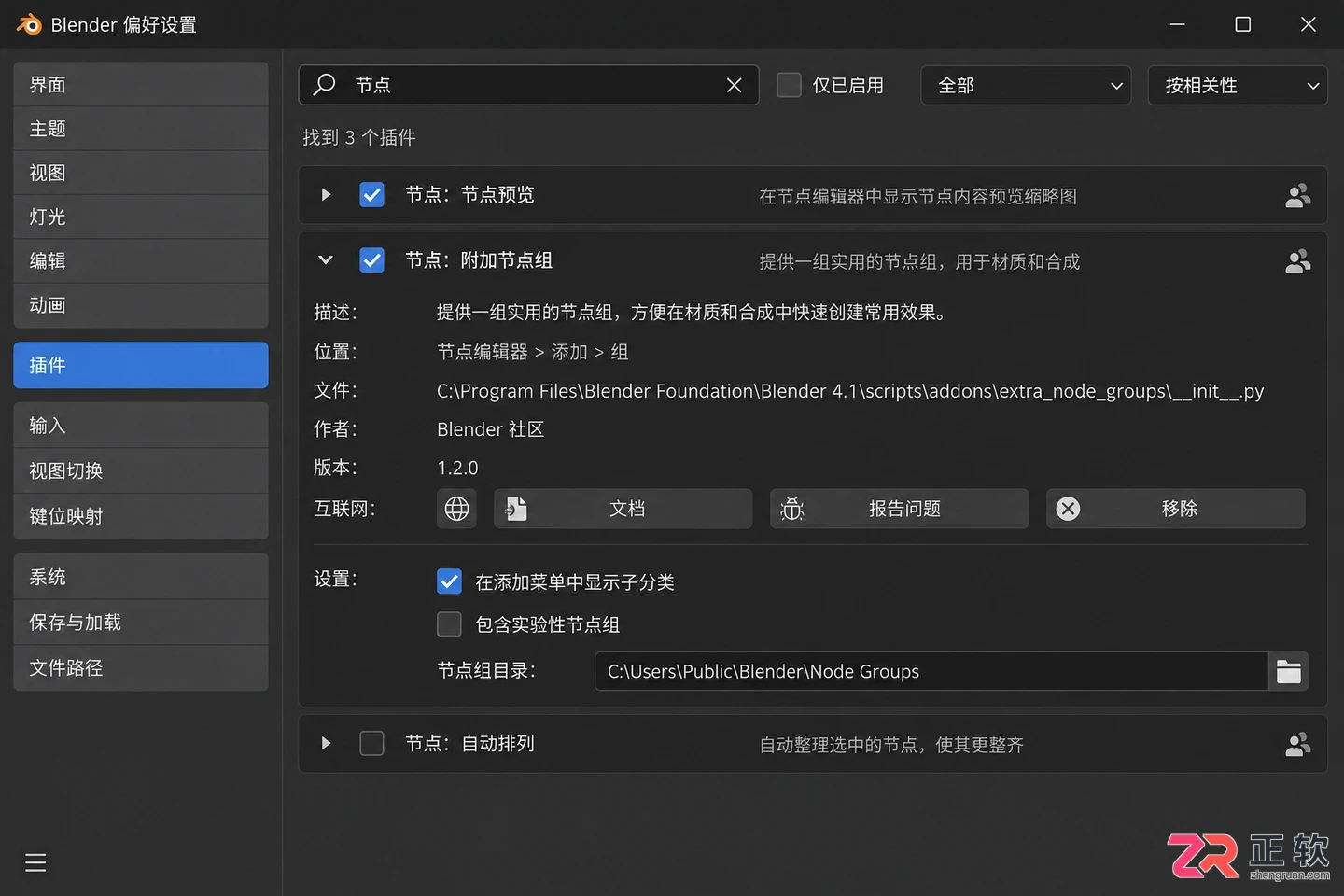This screenshot has width=1344, height=896.
Task: Open the hamburger menu at bottom left
Action: (x=35, y=862)
